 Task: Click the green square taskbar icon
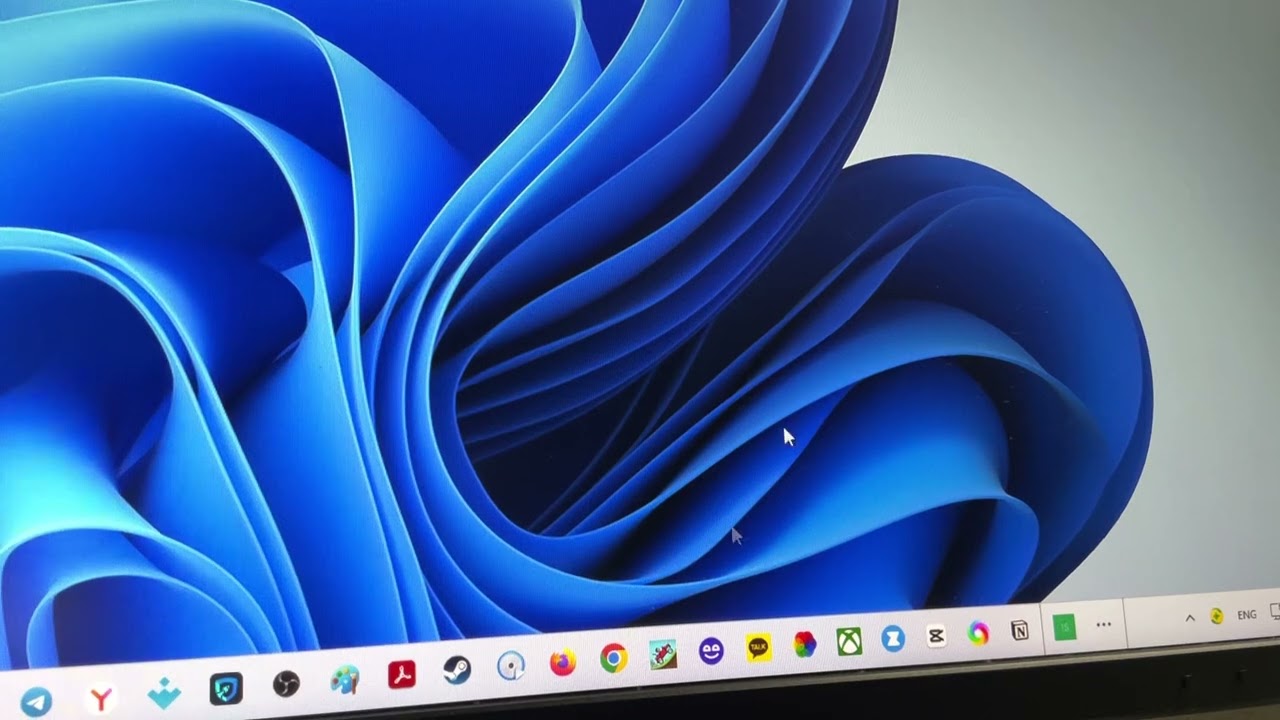(1065, 627)
